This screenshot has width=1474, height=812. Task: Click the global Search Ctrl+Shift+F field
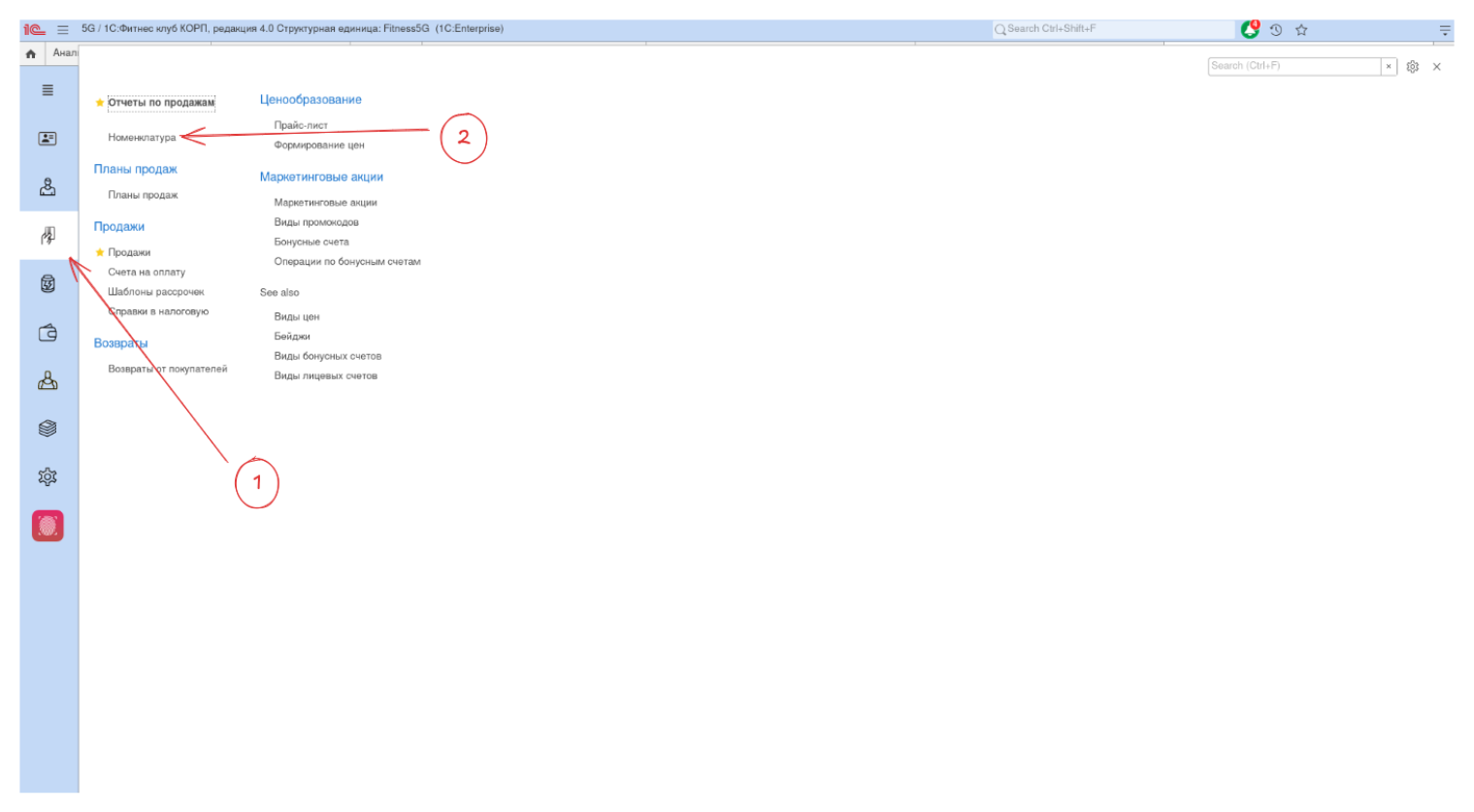click(x=1116, y=29)
